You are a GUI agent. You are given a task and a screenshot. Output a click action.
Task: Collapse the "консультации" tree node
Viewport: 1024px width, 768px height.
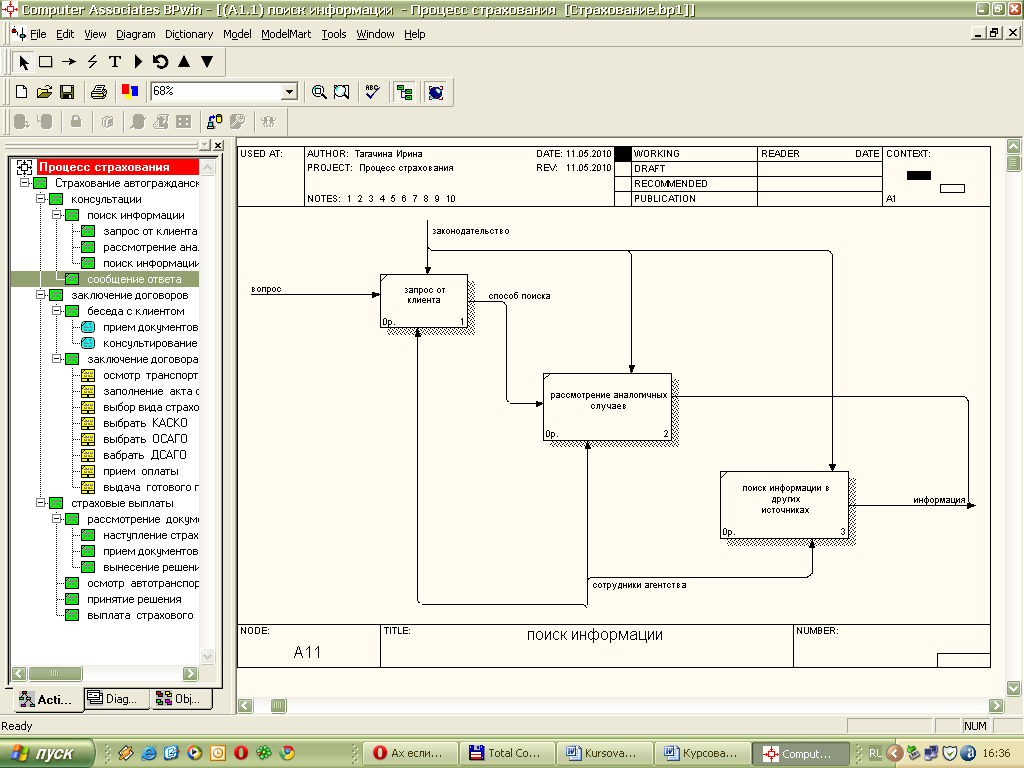pos(41,199)
